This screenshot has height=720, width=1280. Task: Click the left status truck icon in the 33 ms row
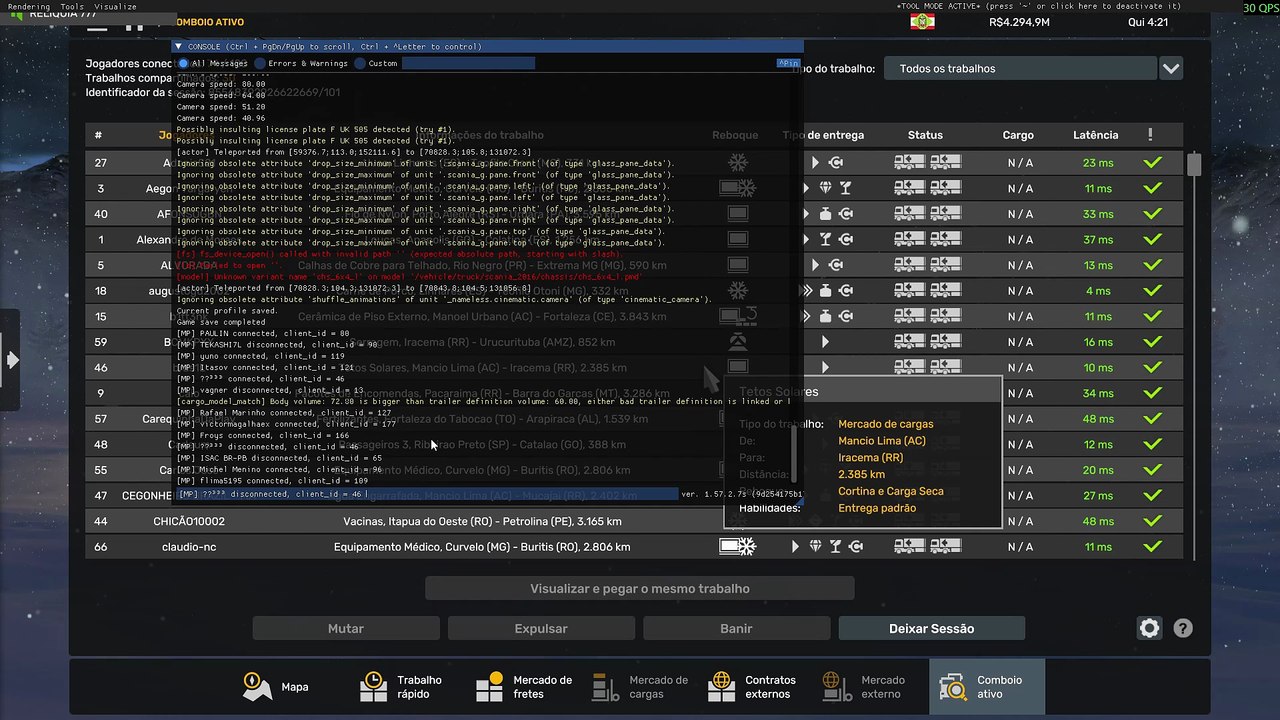click(909, 214)
